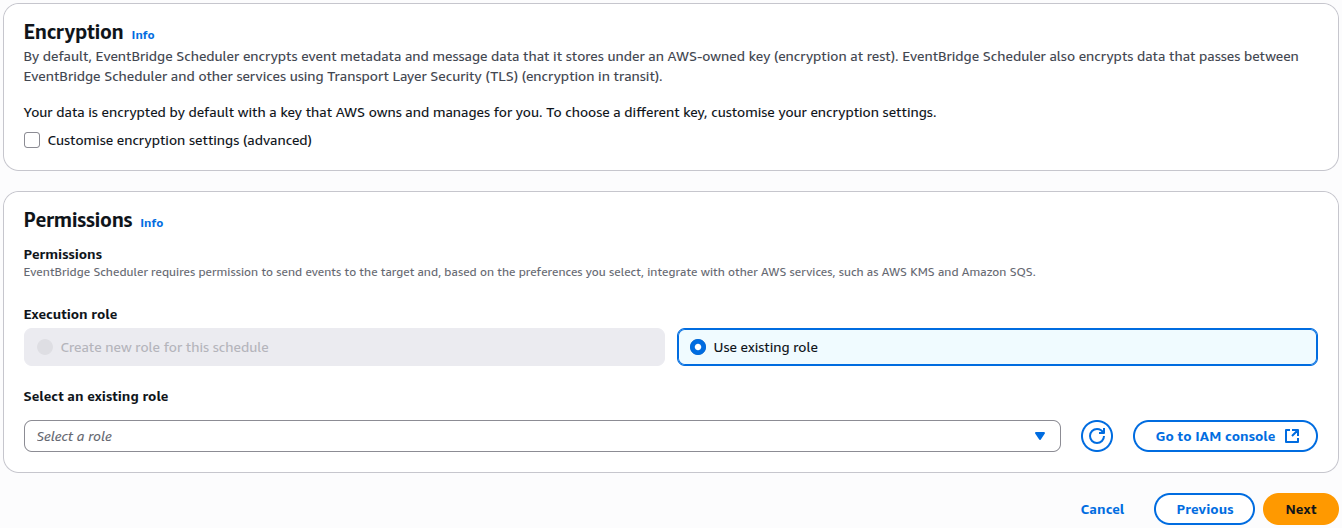
Task: Click the refresh roles circular arrow icon
Action: [x=1096, y=436]
